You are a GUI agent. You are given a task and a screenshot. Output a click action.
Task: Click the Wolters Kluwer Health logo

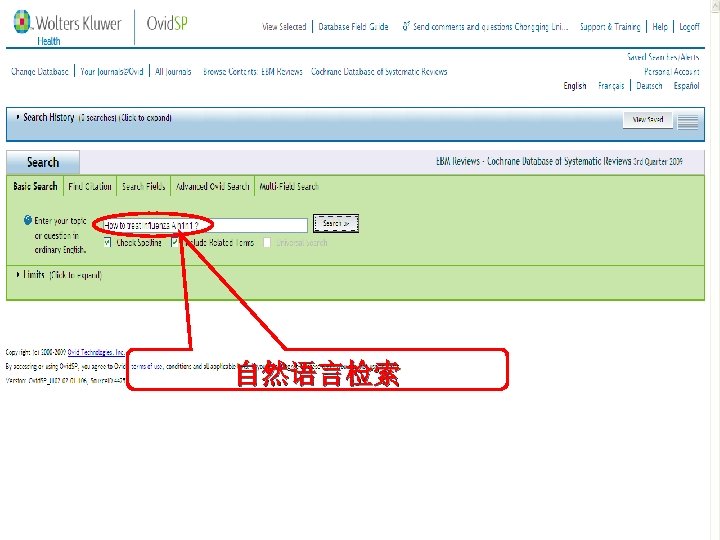(67, 28)
